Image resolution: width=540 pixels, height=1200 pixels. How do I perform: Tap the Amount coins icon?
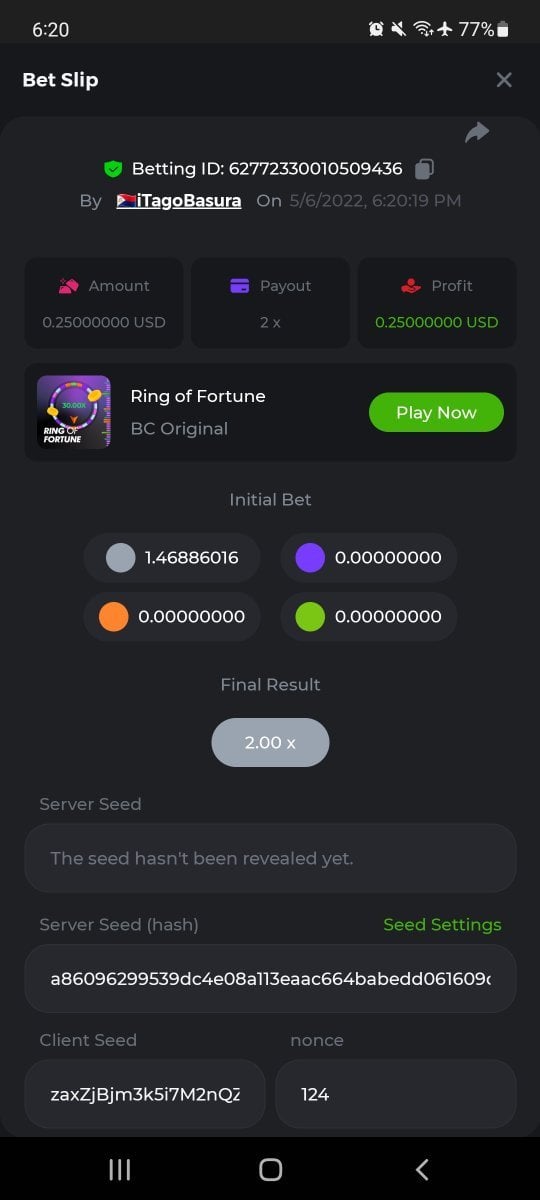coord(68,286)
